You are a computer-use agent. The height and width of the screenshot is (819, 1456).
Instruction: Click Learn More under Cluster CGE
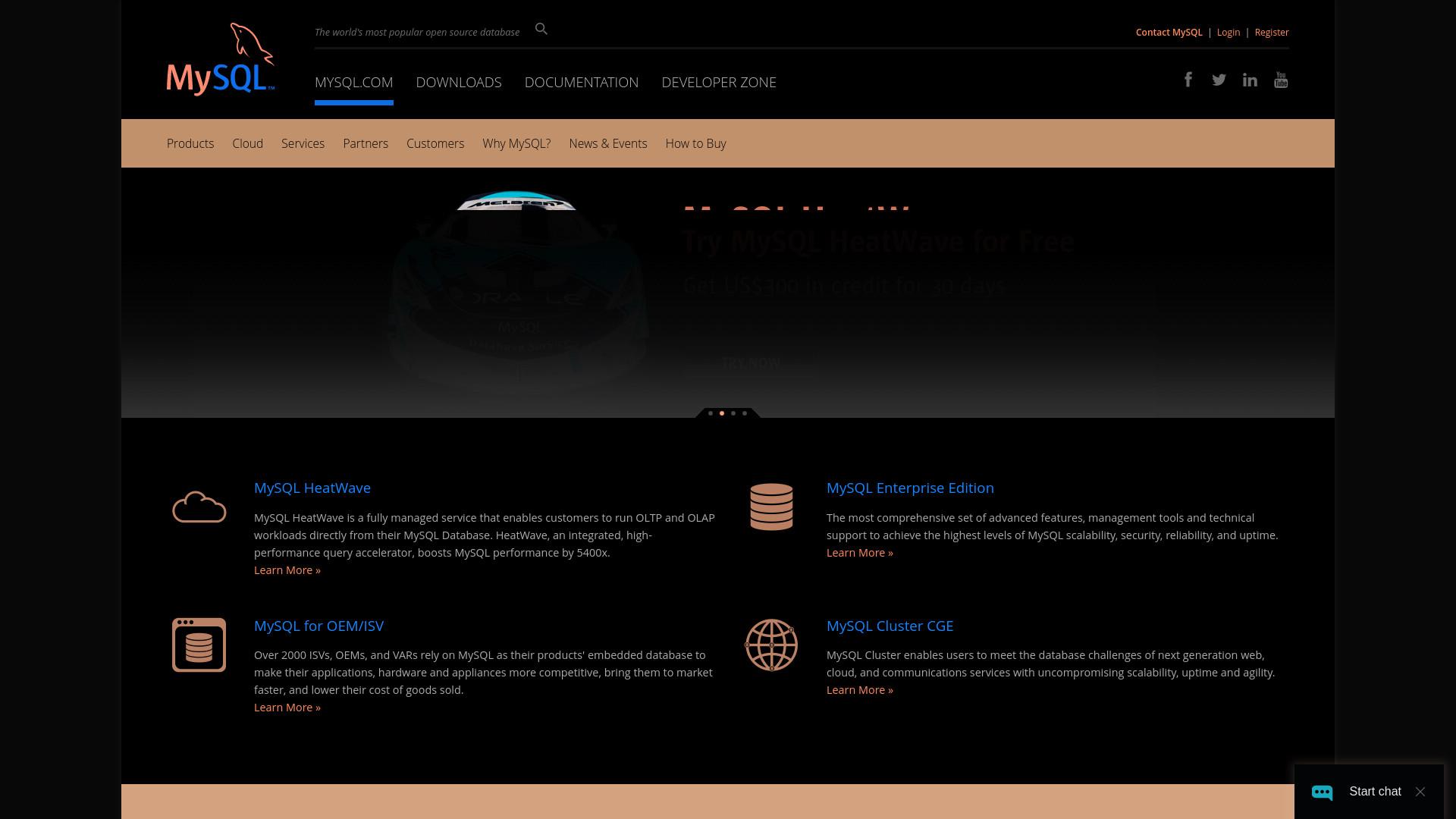860,689
